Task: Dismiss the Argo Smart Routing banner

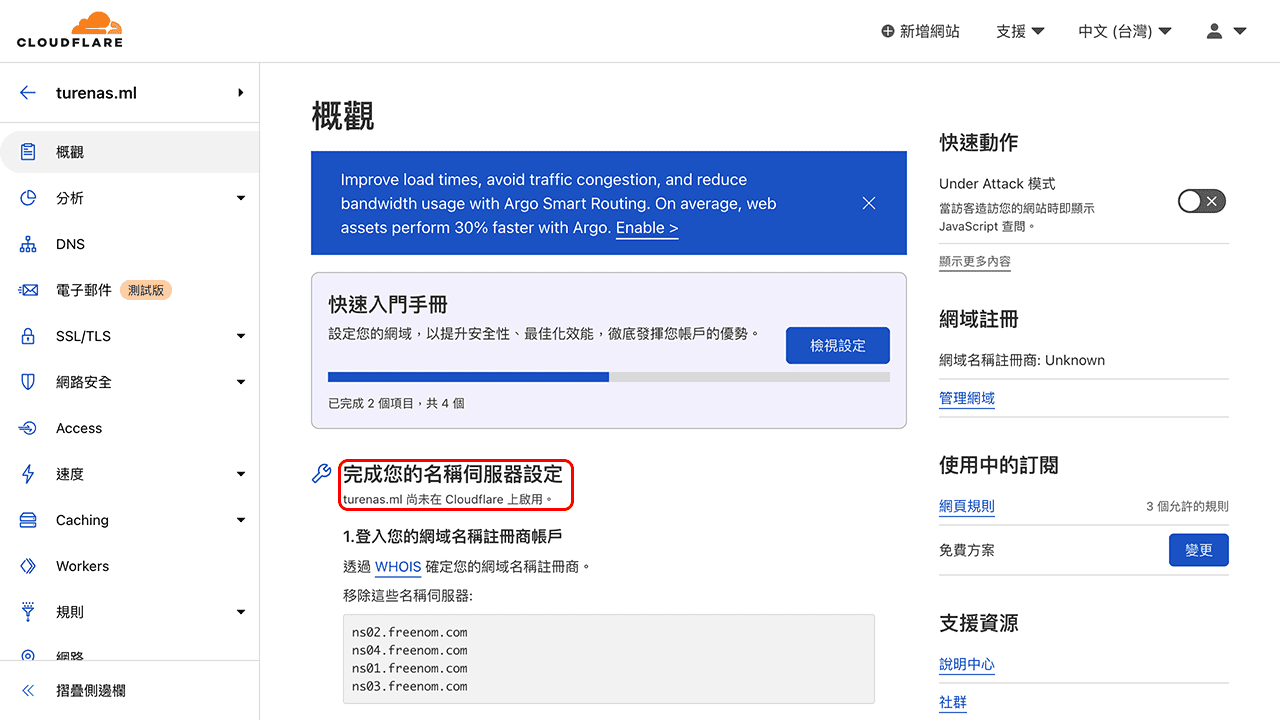Action: pyautogui.click(x=868, y=202)
